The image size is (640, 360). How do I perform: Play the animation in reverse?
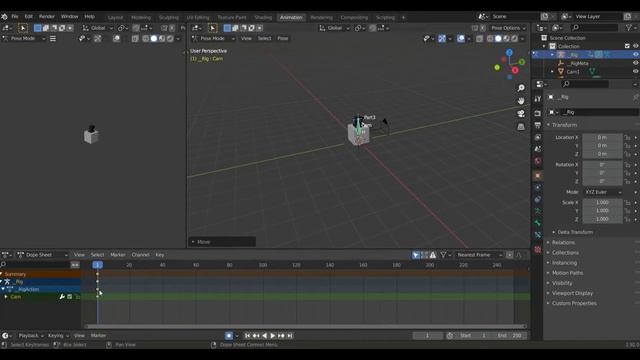(x=264, y=336)
